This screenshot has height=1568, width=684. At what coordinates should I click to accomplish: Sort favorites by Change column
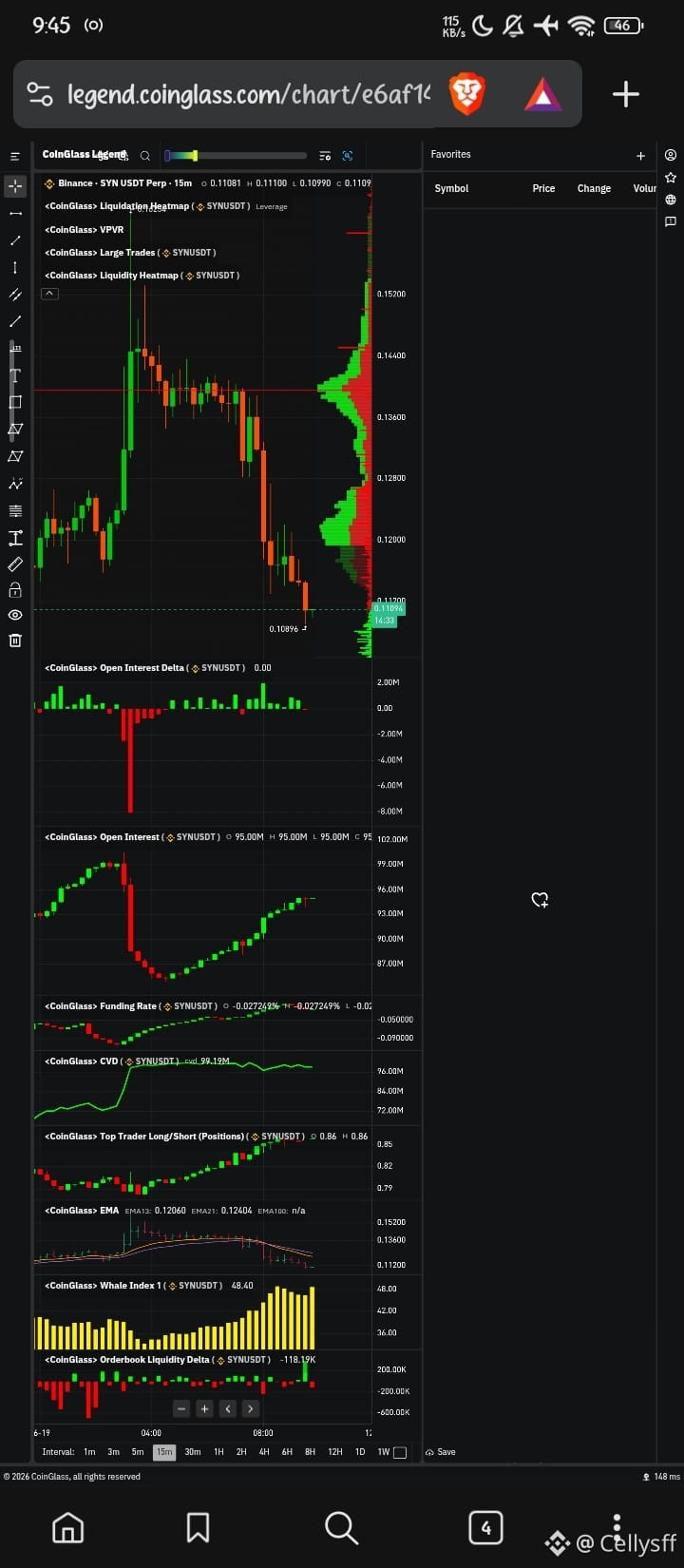(x=594, y=188)
